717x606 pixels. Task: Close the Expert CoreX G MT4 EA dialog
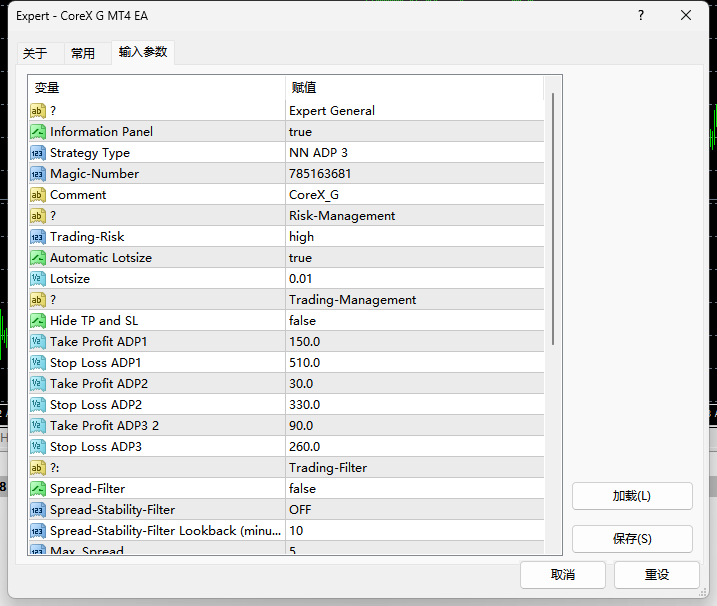click(686, 16)
